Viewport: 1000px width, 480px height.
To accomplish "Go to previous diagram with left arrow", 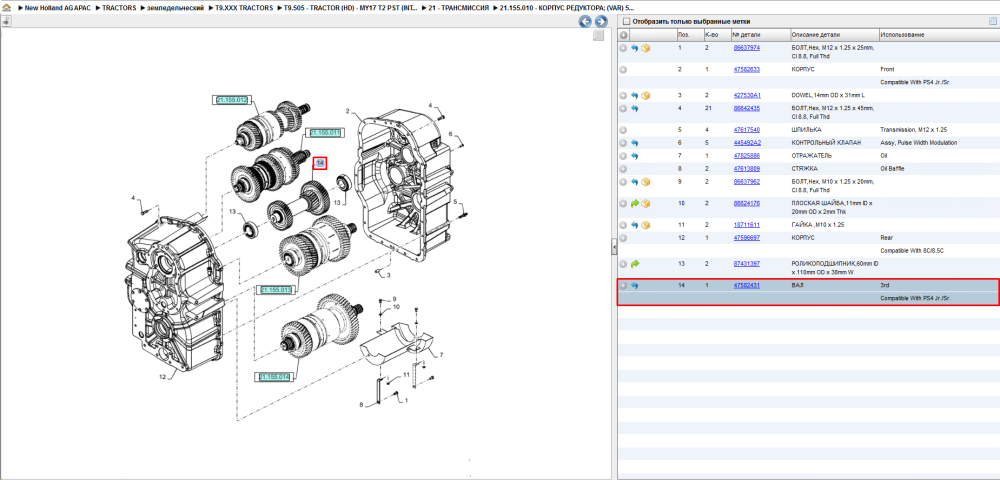I will 585,22.
